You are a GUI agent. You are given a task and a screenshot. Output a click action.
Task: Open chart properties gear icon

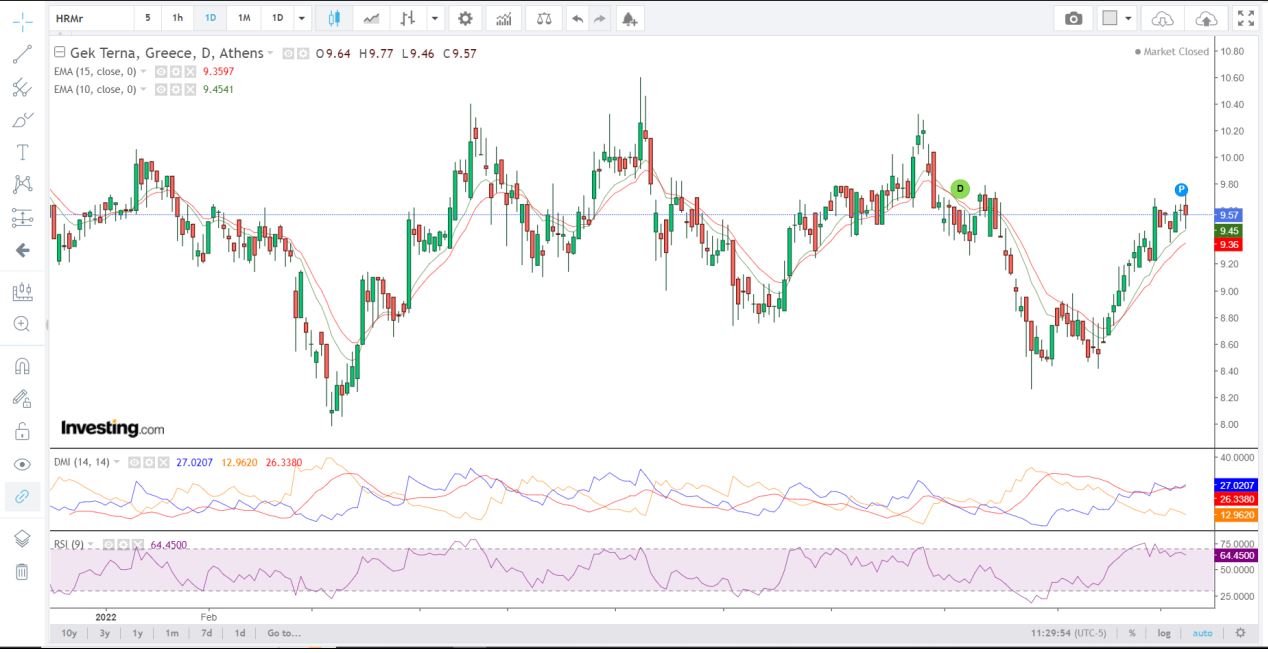click(x=465, y=18)
